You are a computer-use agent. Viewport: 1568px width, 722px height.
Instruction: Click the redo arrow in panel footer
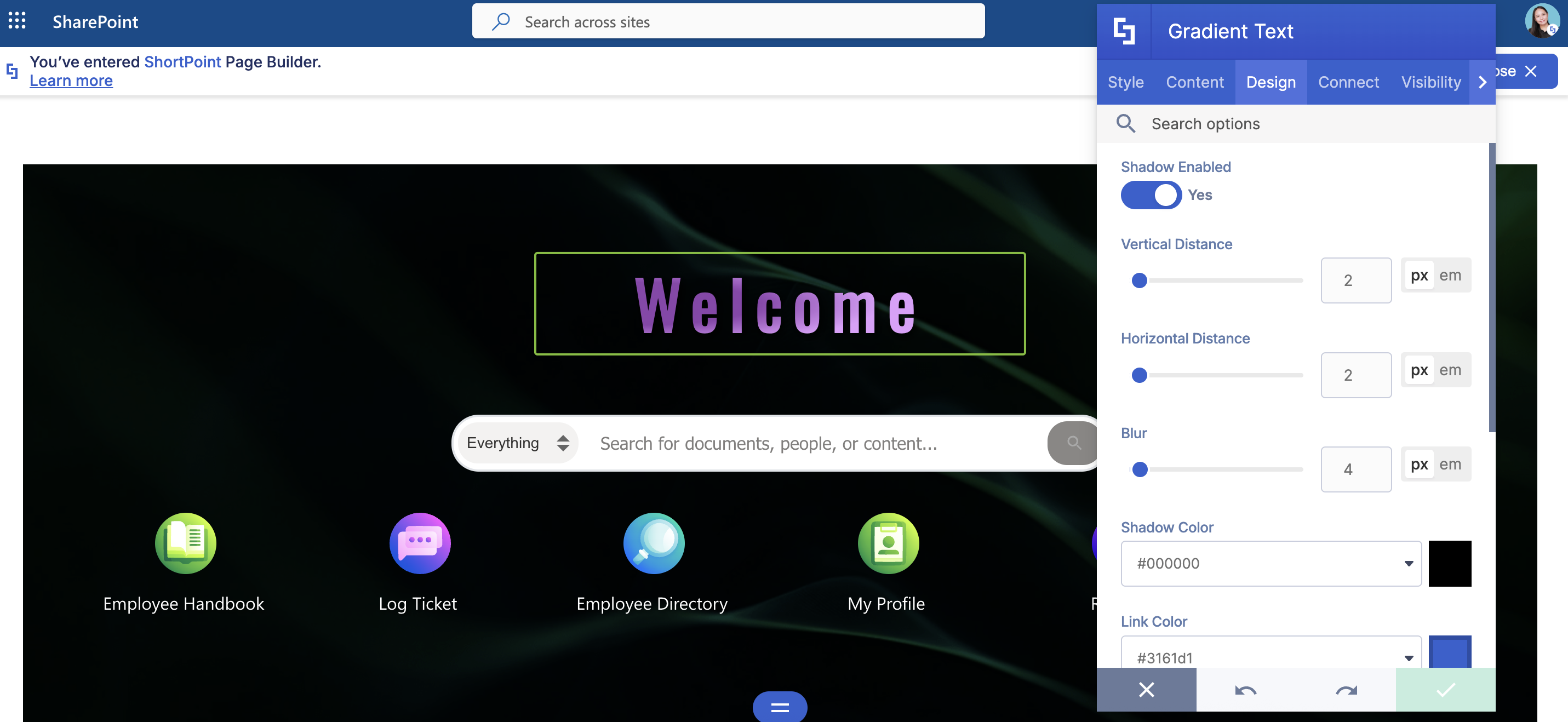1346,690
